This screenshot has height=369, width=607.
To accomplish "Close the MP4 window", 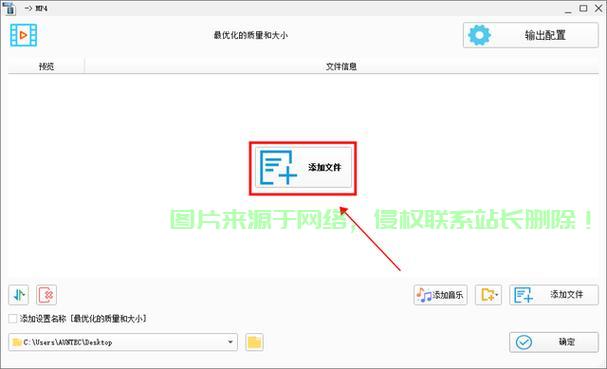I will 598,8.
